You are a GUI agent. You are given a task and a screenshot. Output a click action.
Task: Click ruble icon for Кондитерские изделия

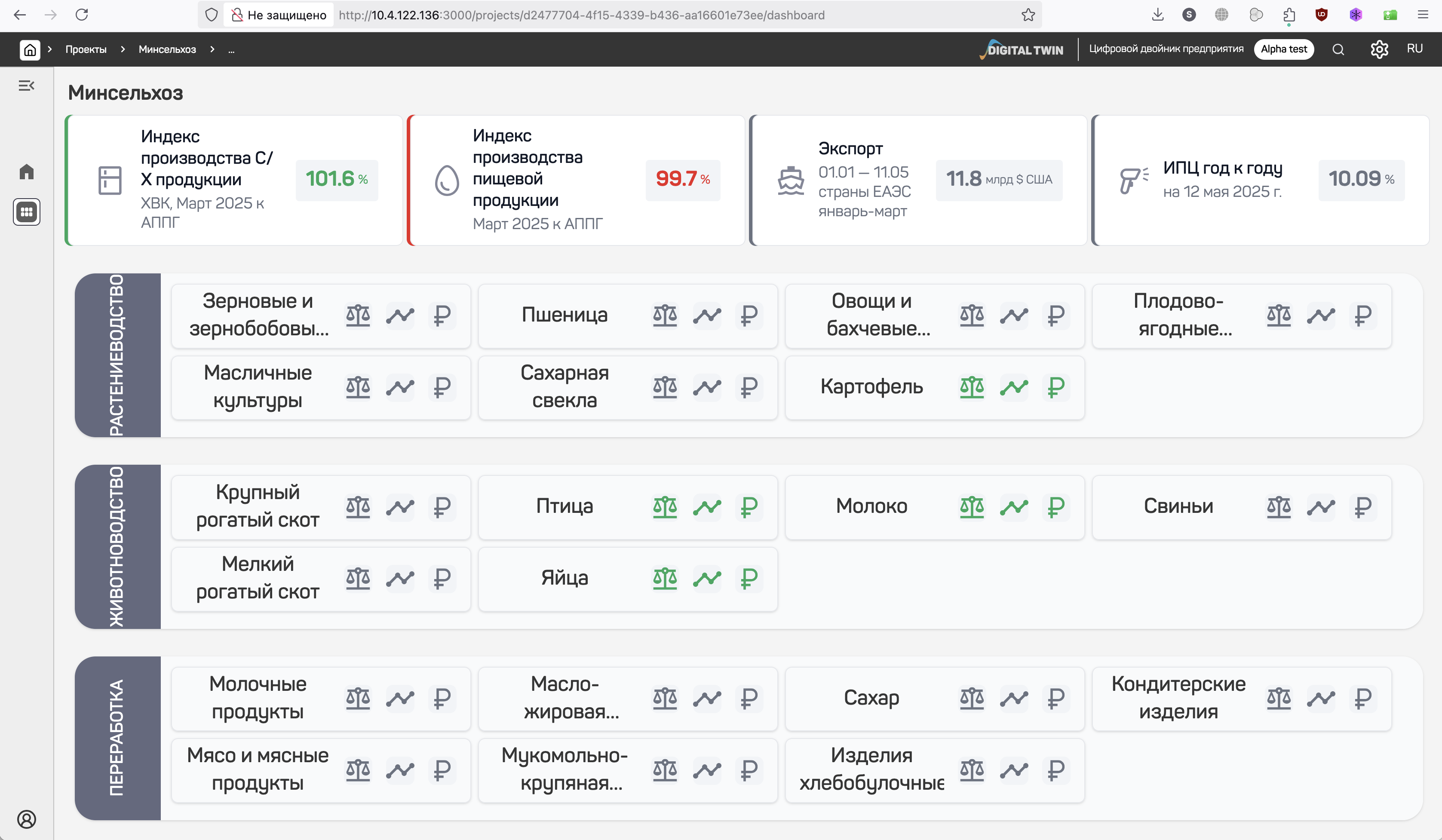[1363, 698]
